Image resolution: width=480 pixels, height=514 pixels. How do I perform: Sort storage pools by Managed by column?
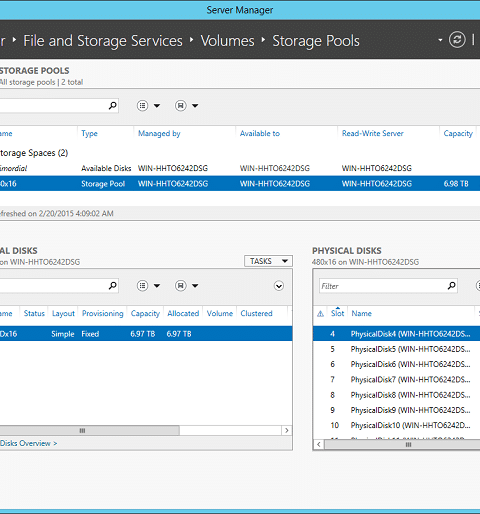pos(159,133)
